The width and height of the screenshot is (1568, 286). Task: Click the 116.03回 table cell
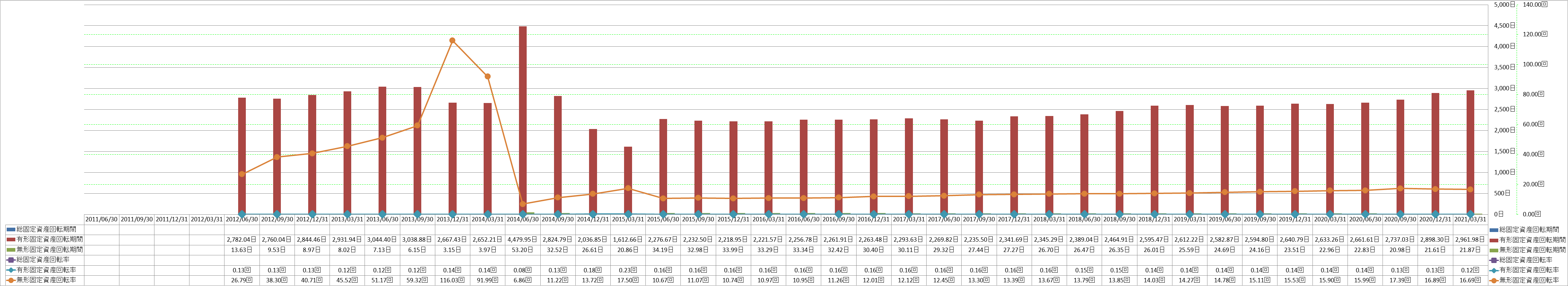(452, 280)
